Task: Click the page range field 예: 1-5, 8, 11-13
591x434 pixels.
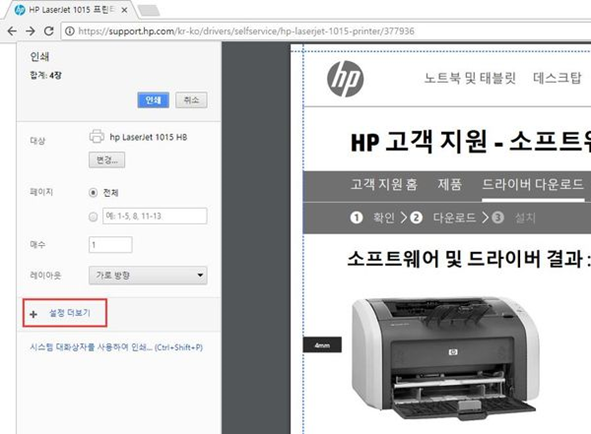Action: [155, 216]
